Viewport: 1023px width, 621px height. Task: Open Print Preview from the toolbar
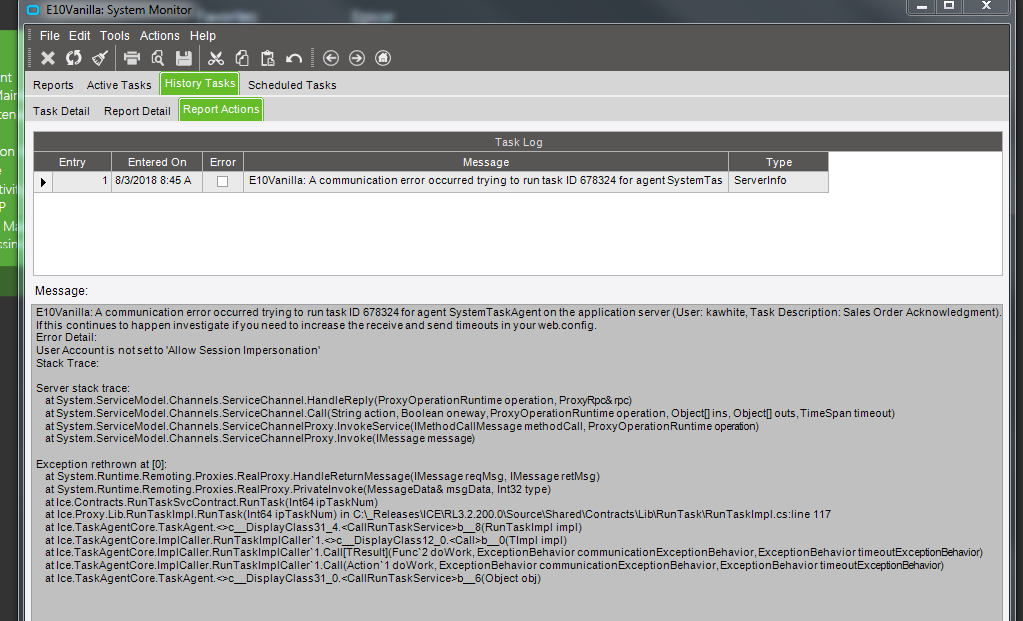click(158, 58)
